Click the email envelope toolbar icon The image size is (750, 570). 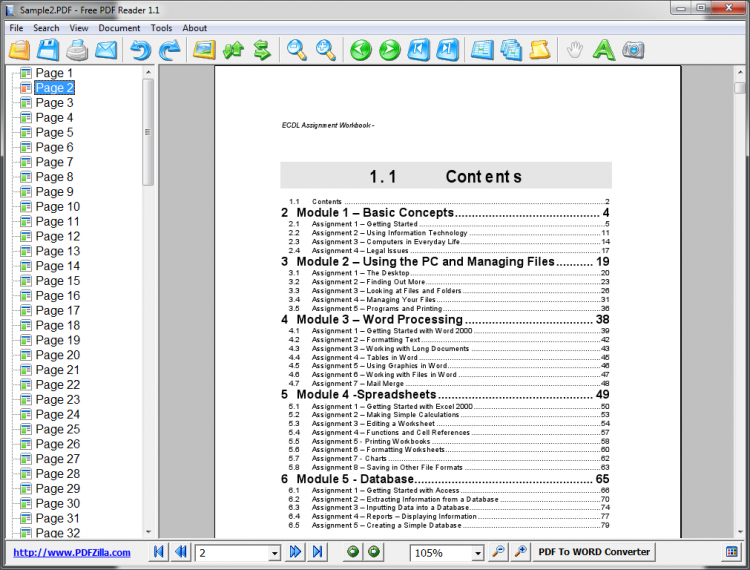105,49
